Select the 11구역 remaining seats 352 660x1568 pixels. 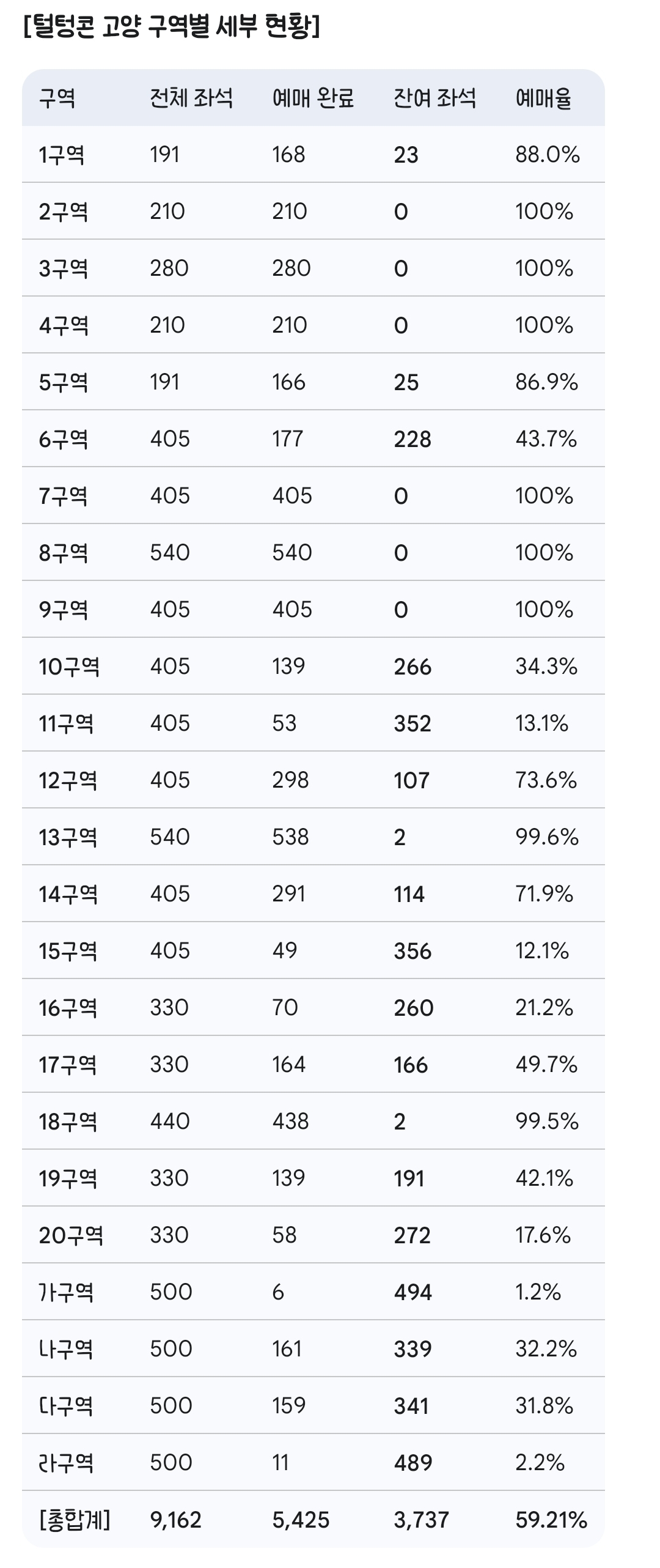[413, 723]
